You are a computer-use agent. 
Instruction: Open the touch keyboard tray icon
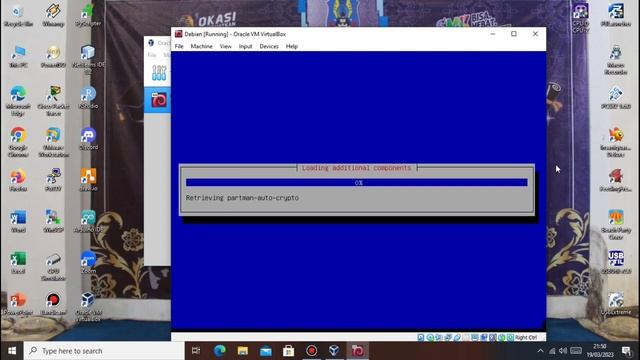pos(576,351)
